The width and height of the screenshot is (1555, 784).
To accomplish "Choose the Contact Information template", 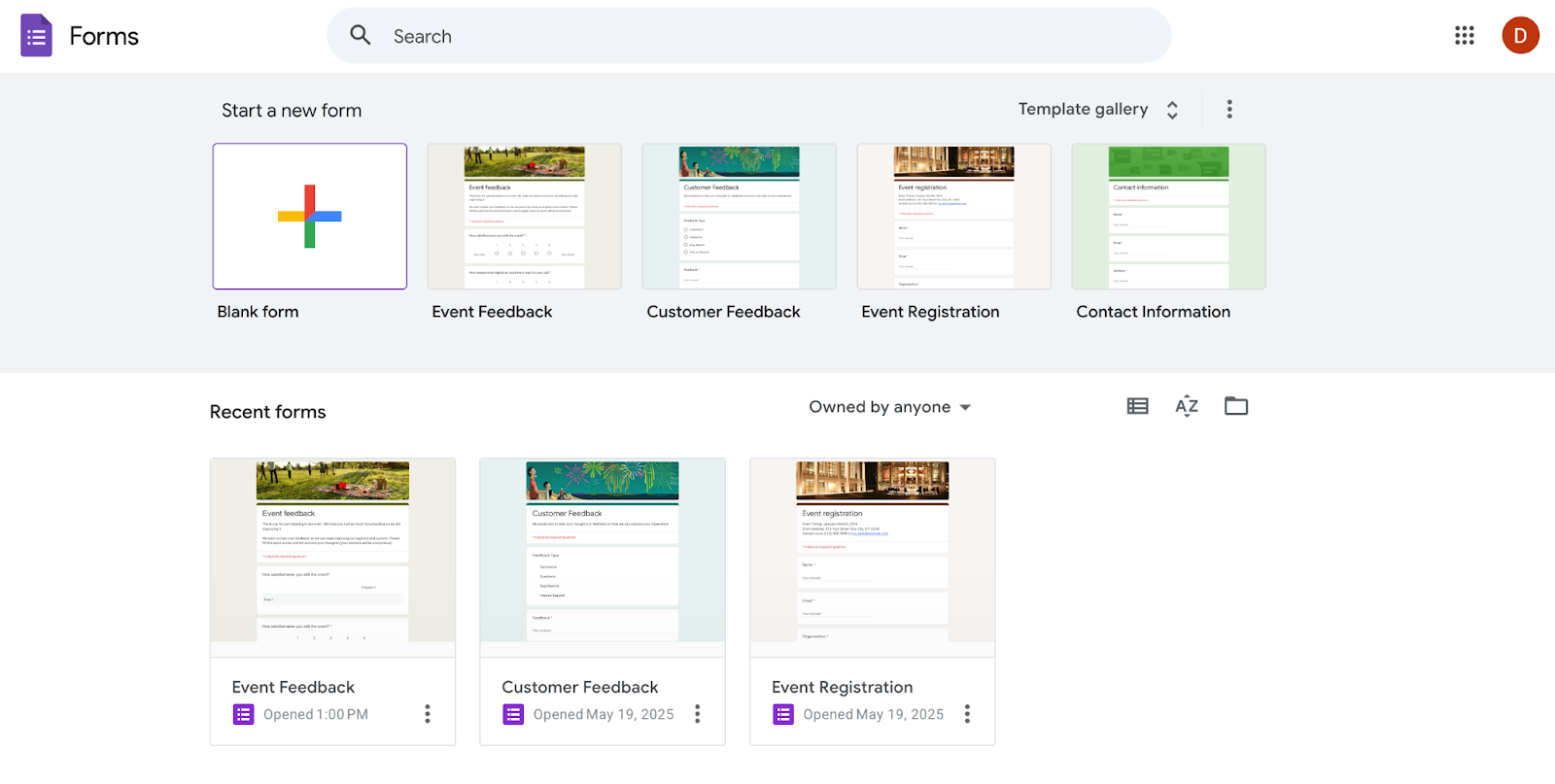I will (x=1168, y=217).
